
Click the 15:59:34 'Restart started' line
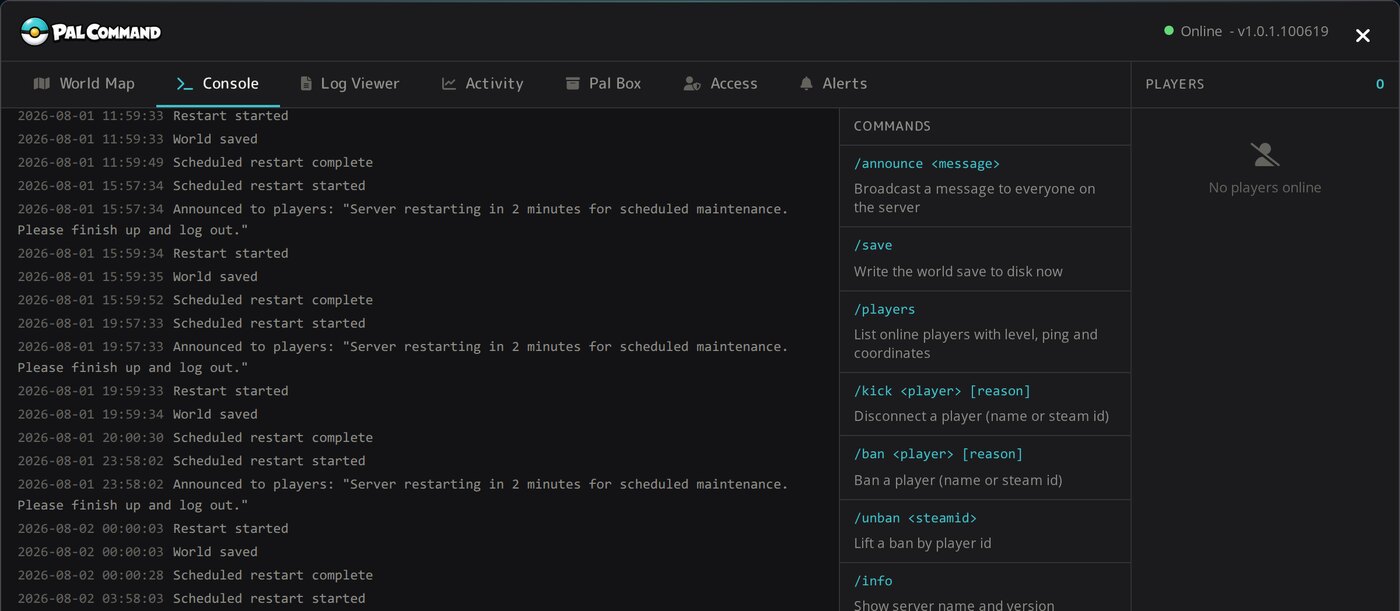[x=153, y=253]
